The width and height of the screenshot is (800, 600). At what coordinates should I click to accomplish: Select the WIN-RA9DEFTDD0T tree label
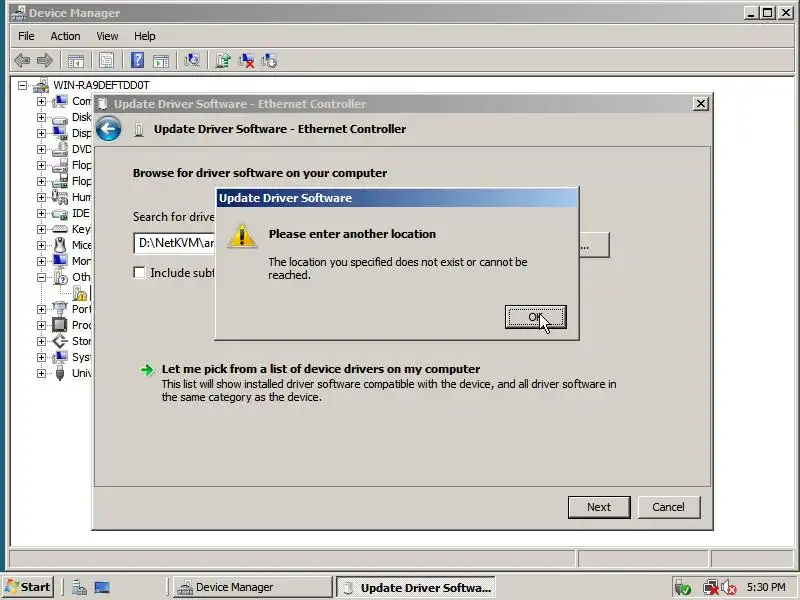(102, 85)
